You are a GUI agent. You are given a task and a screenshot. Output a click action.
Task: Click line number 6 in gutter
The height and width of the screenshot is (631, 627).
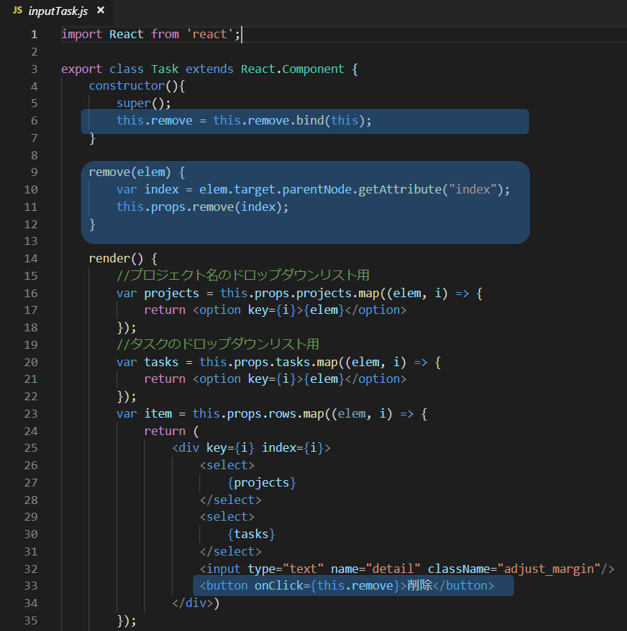pos(34,121)
